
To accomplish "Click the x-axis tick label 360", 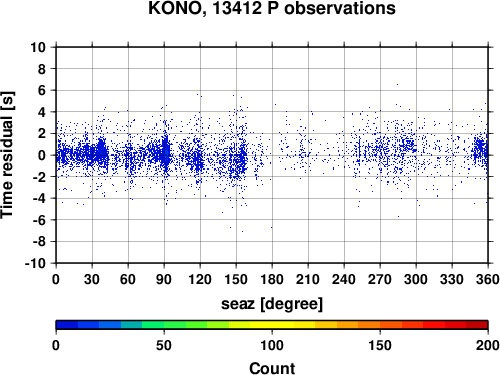I will [x=488, y=279].
